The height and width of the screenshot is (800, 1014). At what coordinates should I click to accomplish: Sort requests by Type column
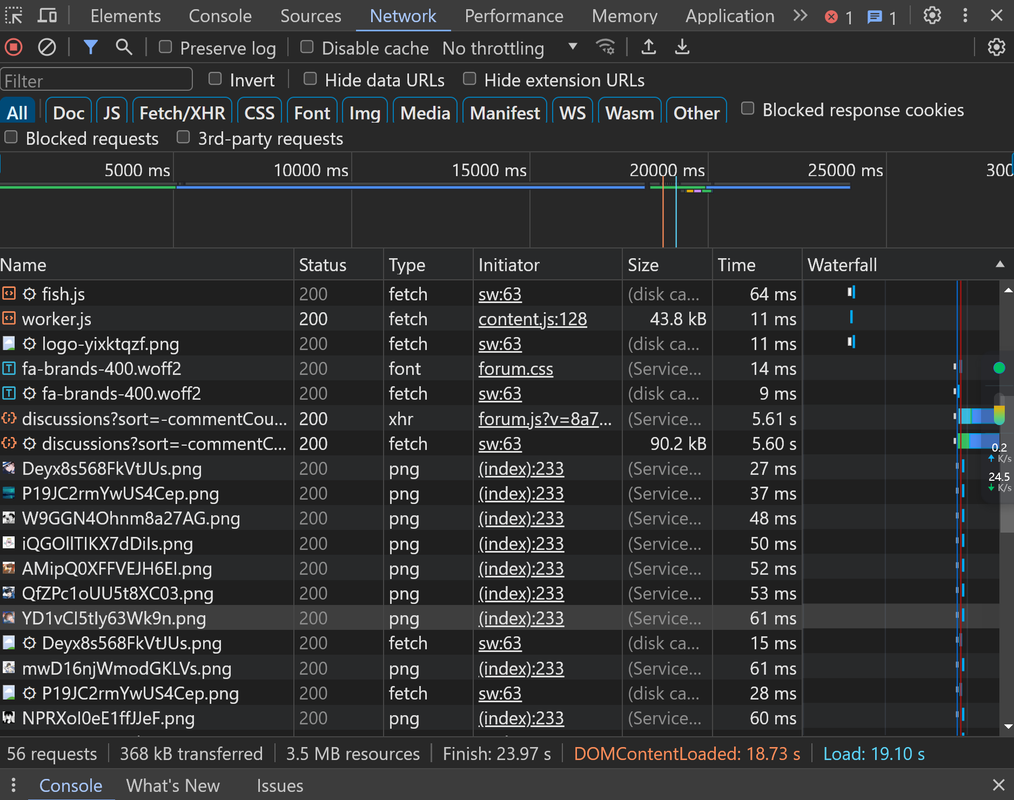[428, 265]
